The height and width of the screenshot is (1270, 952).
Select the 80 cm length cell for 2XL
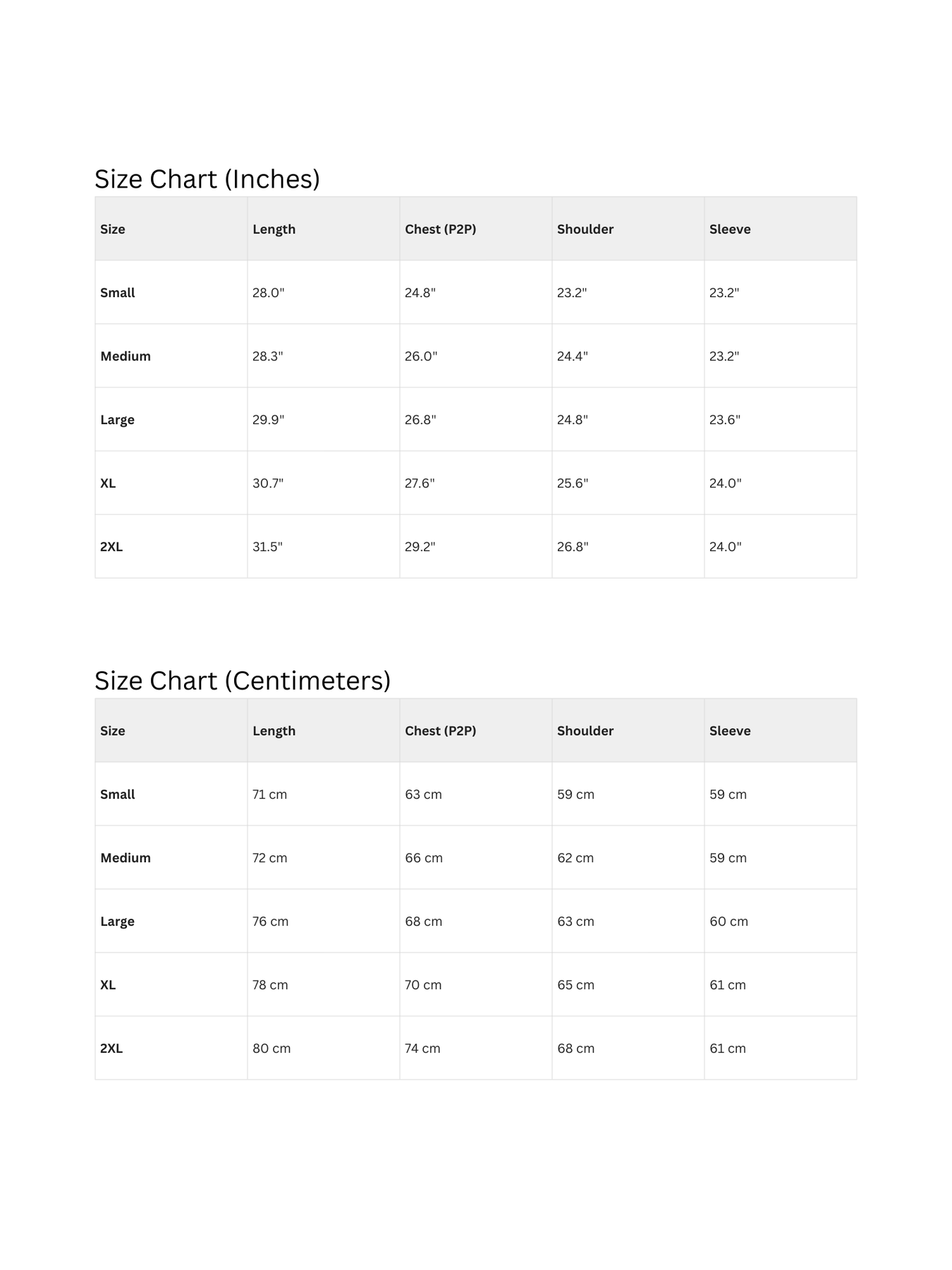[x=271, y=1048]
